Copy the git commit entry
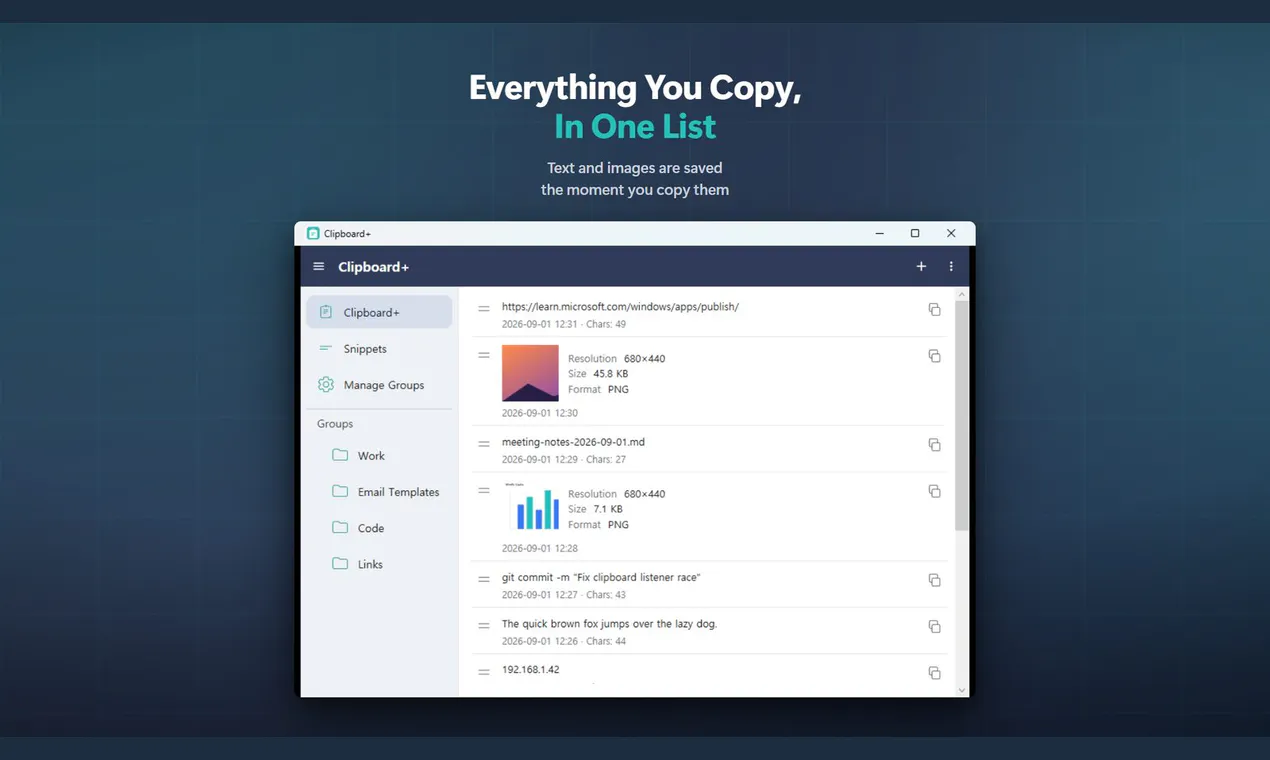1270x760 pixels. [x=934, y=580]
